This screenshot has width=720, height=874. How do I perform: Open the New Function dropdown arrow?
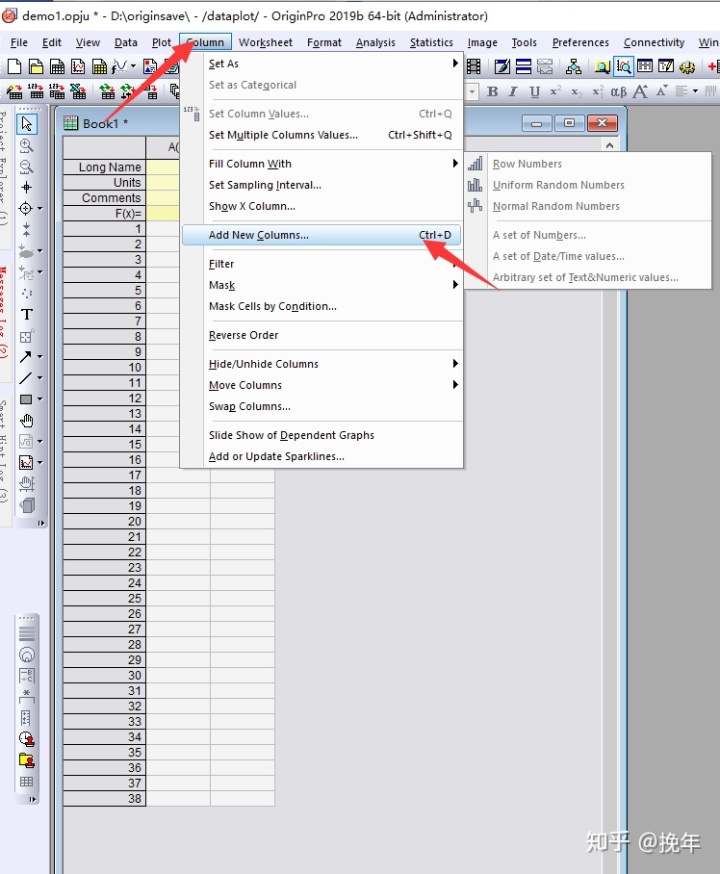(x=133, y=67)
